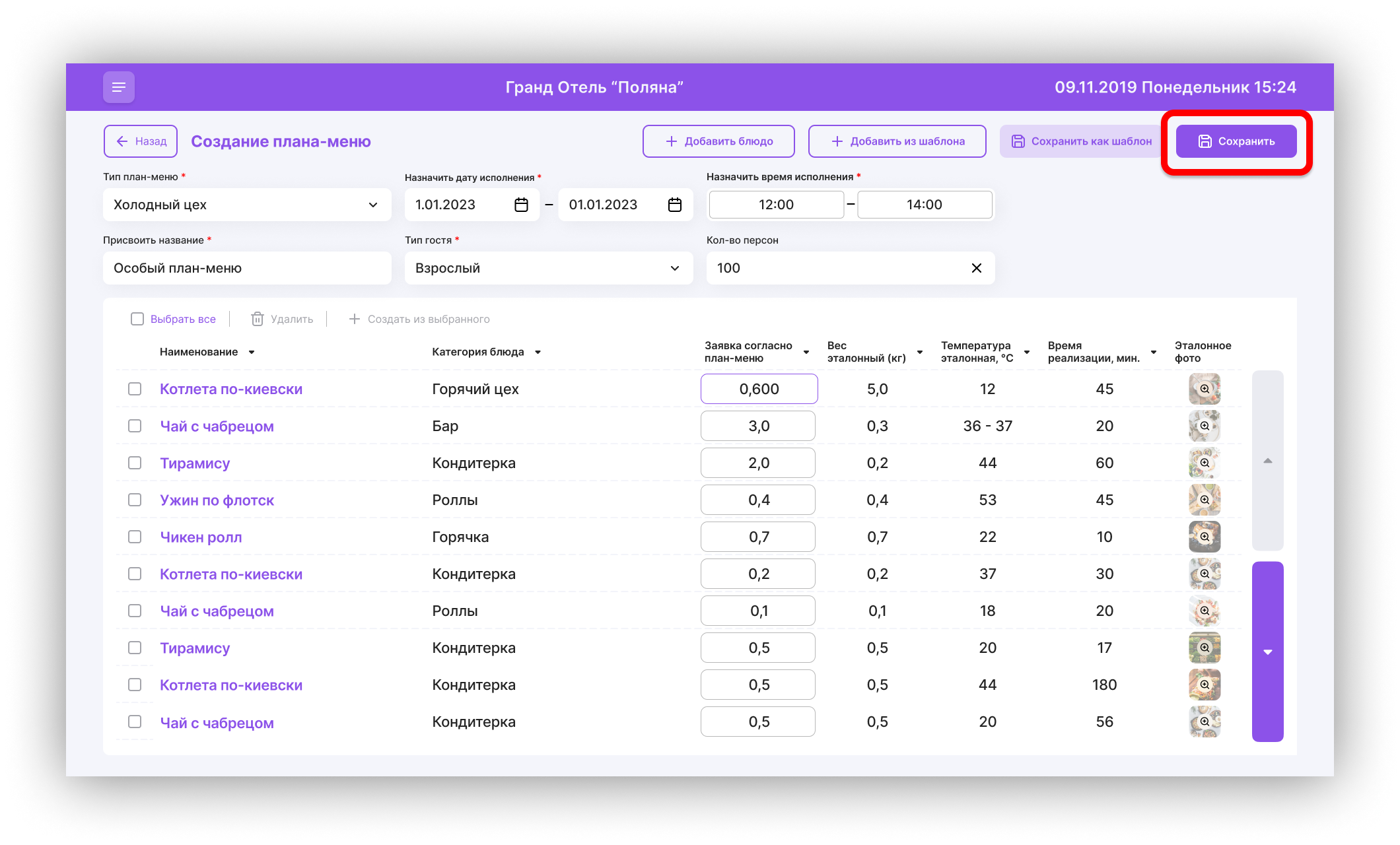The height and width of the screenshot is (845, 1400).
Task: Open Тип план-меню dropdown Холодный цех
Action: point(246,205)
